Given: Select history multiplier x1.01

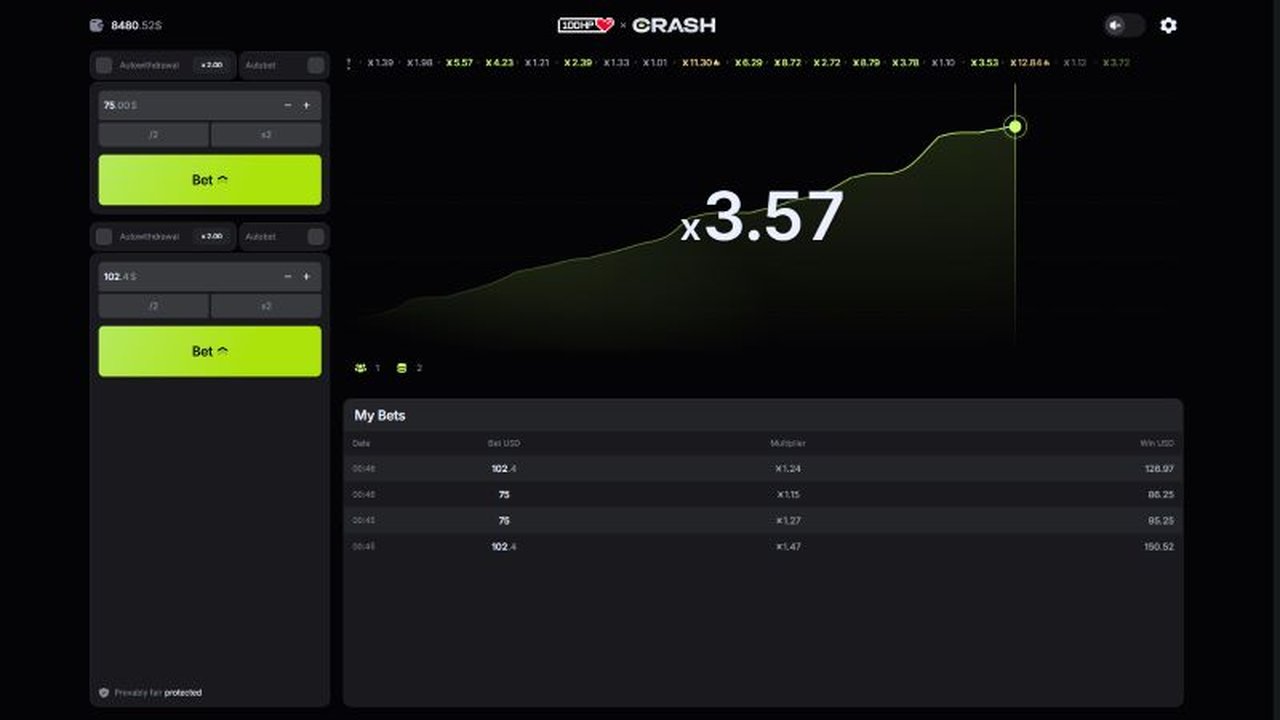Looking at the screenshot, I should point(655,63).
